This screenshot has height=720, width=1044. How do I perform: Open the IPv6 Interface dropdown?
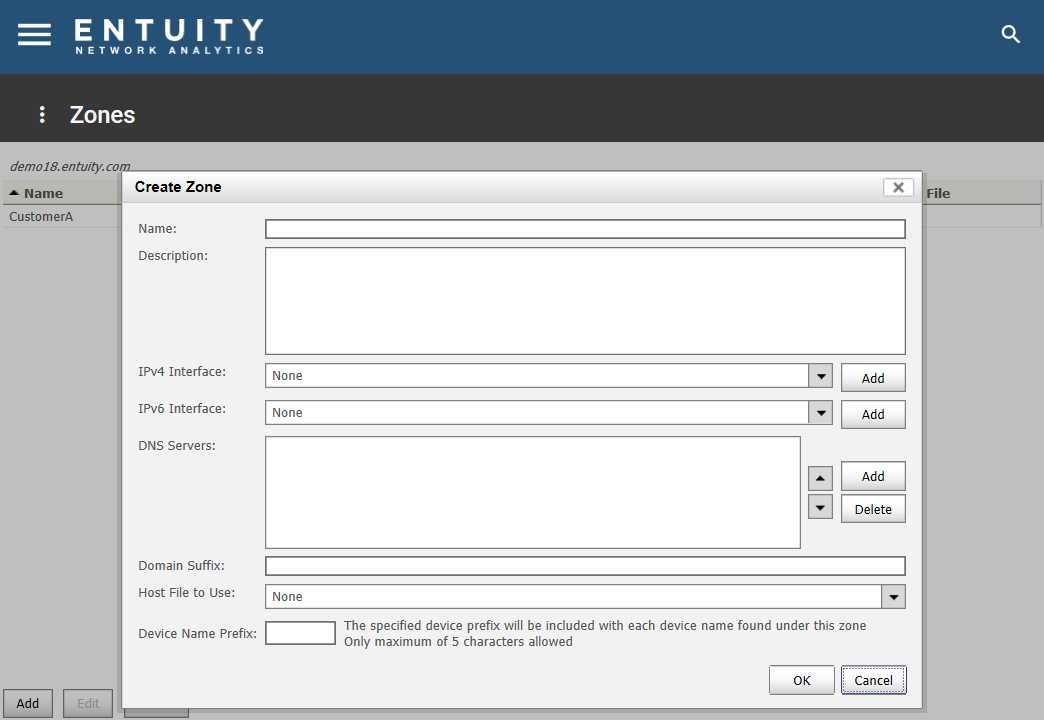tap(820, 412)
